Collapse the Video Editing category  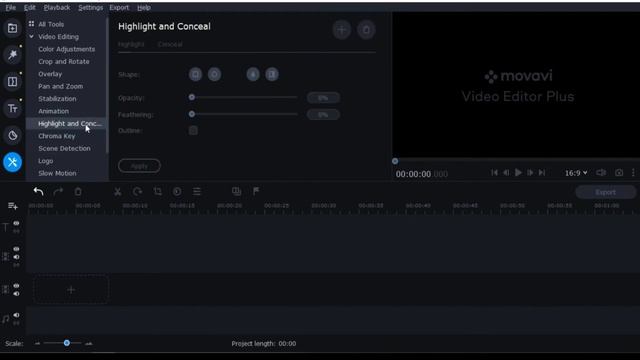(x=31, y=37)
